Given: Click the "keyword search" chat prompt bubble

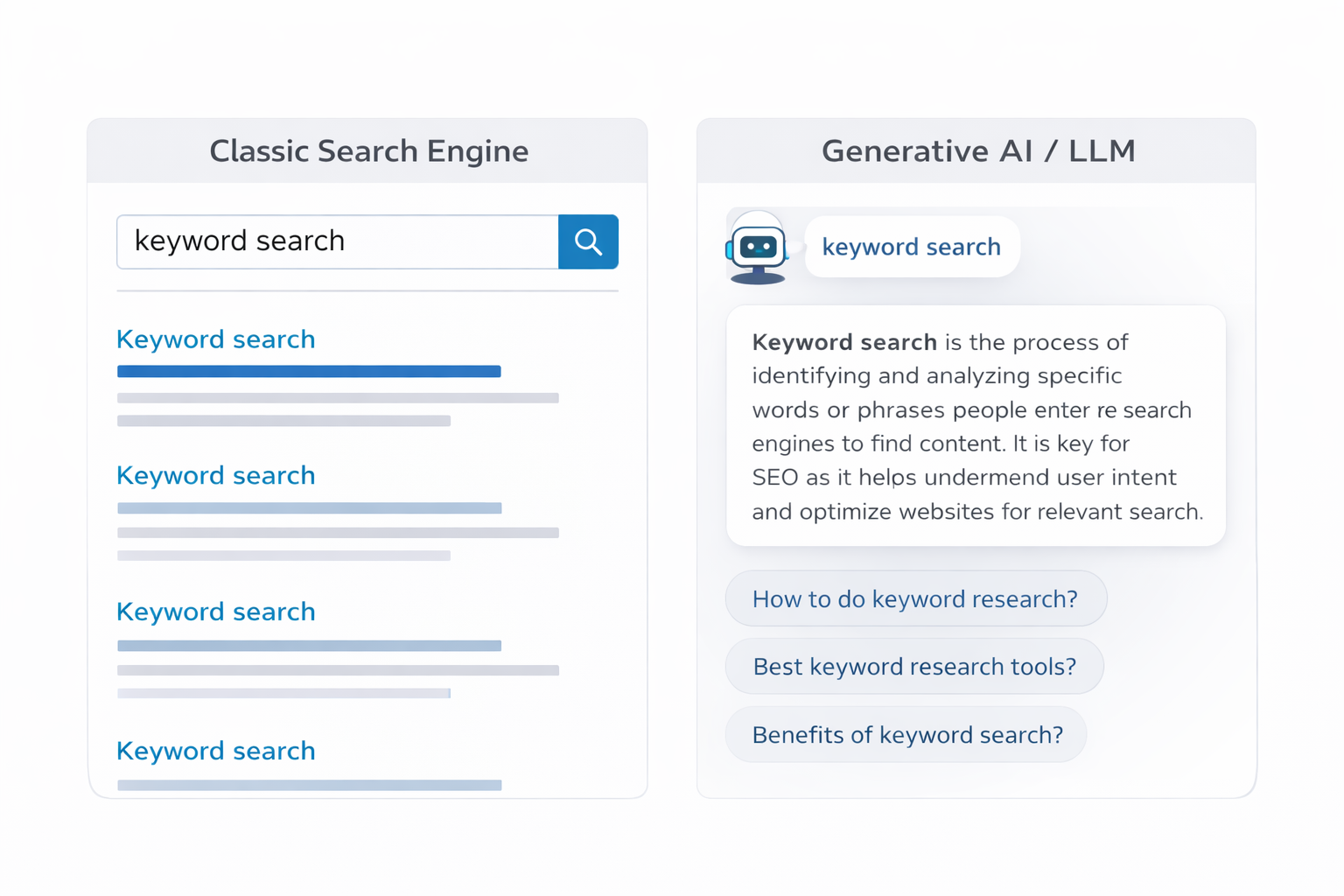Looking at the screenshot, I should (x=912, y=247).
